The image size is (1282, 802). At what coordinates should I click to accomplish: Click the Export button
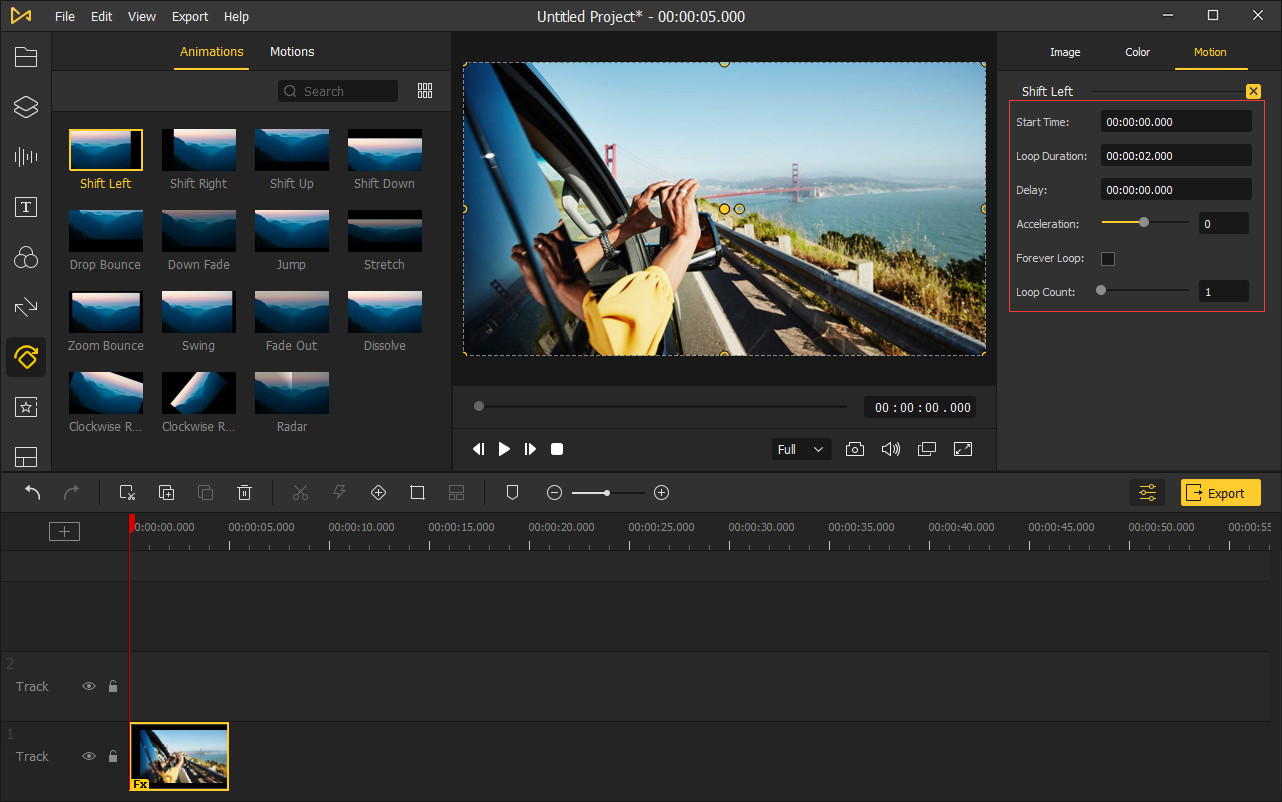[1220, 492]
